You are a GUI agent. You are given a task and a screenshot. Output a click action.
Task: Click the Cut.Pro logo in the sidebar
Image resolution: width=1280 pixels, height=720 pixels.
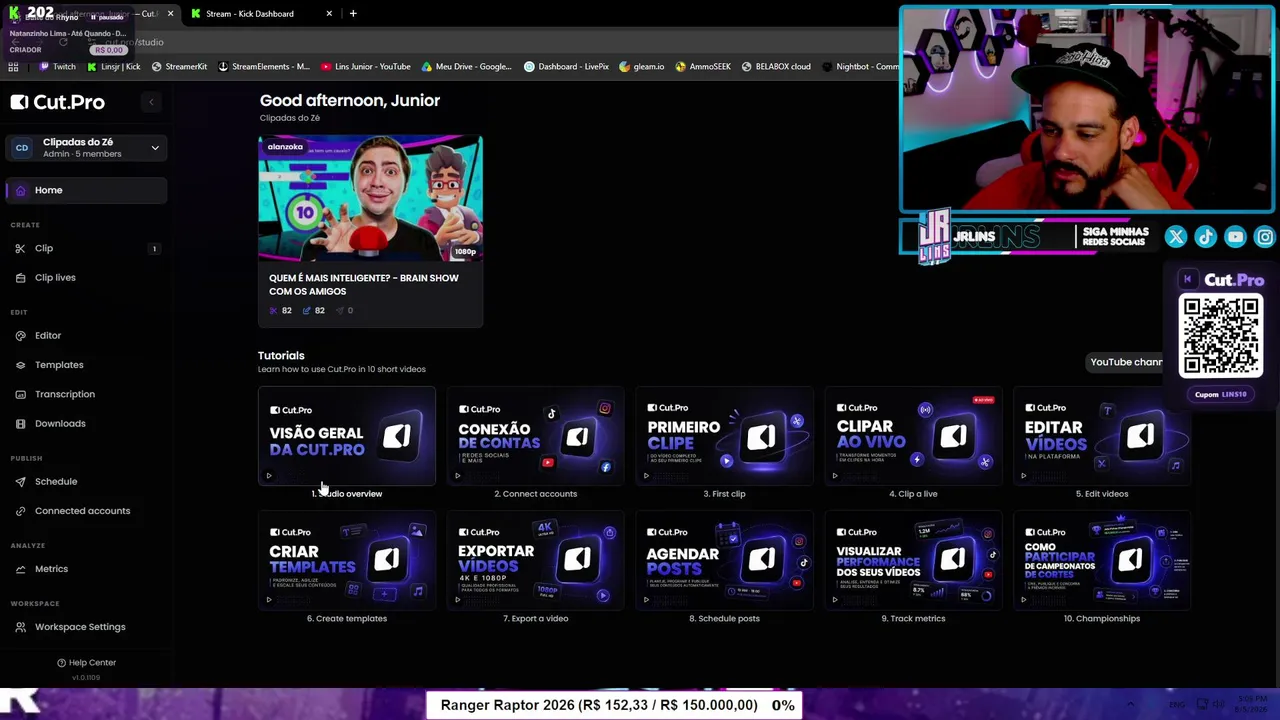[58, 102]
